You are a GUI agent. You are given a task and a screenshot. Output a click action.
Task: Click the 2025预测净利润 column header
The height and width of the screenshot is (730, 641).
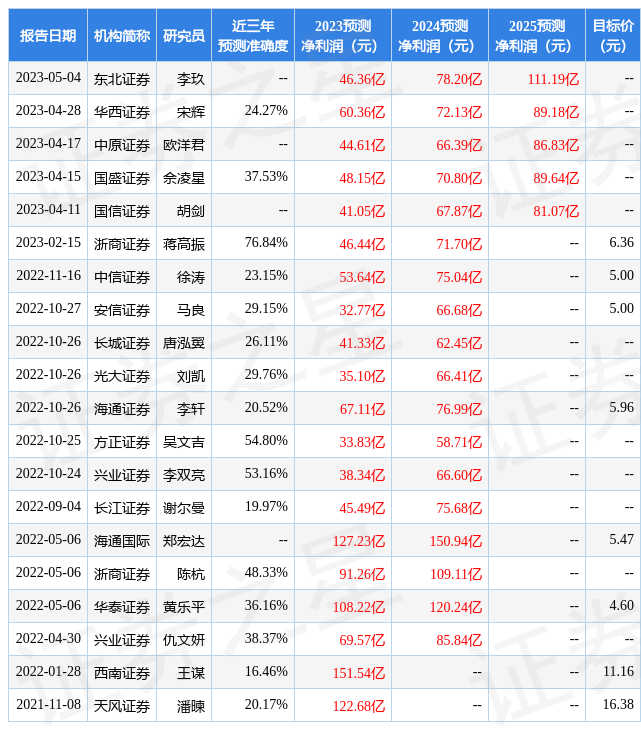click(x=537, y=35)
